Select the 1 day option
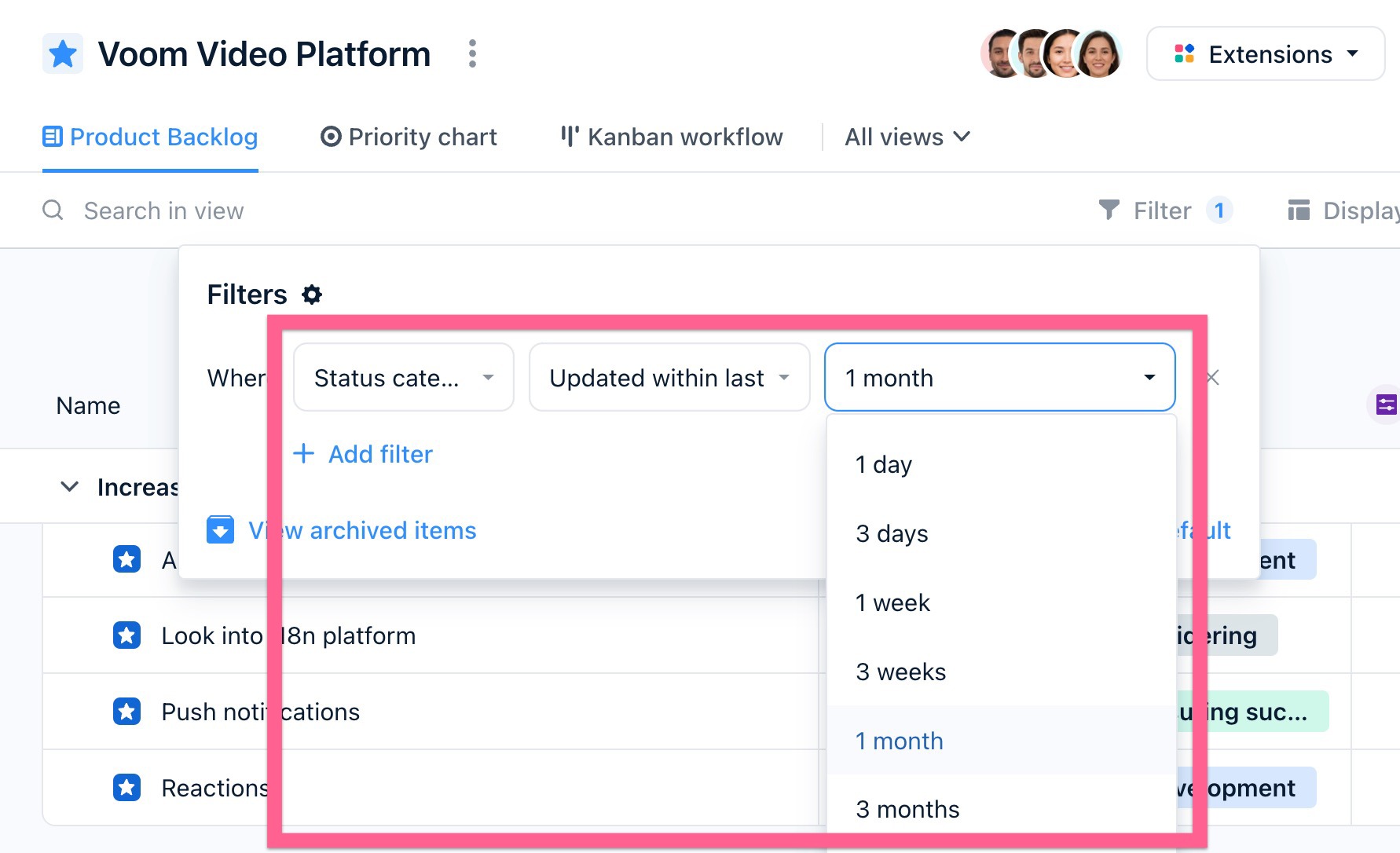Image resolution: width=1400 pixels, height=853 pixels. pyautogui.click(x=1002, y=464)
